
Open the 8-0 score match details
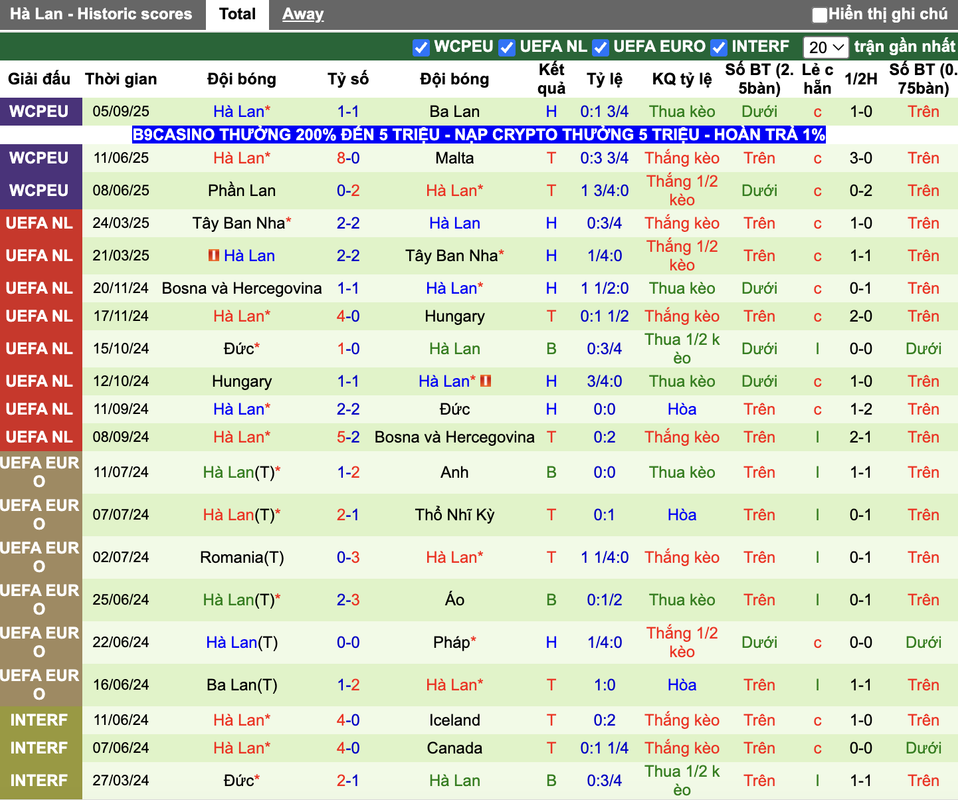click(348, 158)
